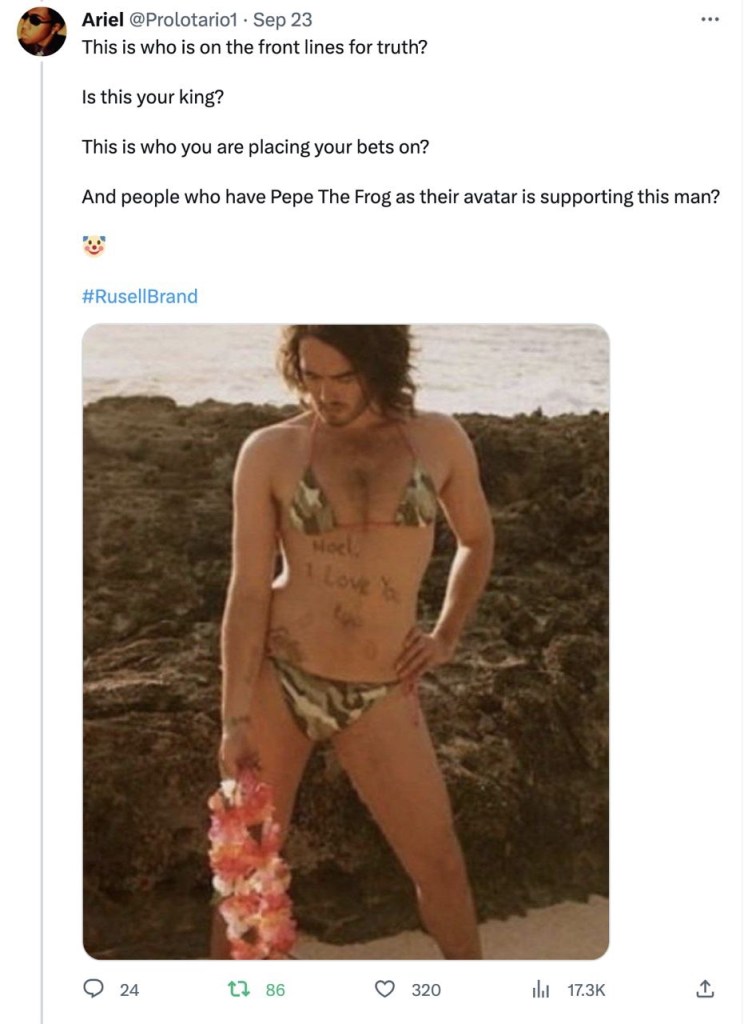Click the reply speech bubble icon
The height and width of the screenshot is (1024, 748).
(93, 989)
